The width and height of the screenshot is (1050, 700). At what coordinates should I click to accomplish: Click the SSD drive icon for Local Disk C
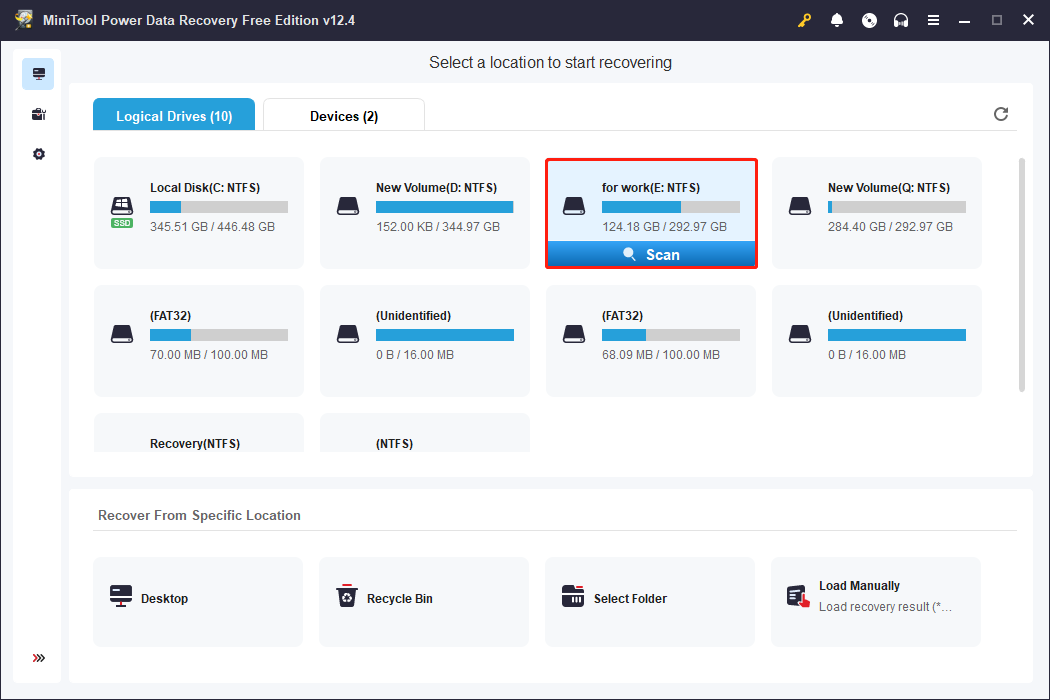point(122,212)
